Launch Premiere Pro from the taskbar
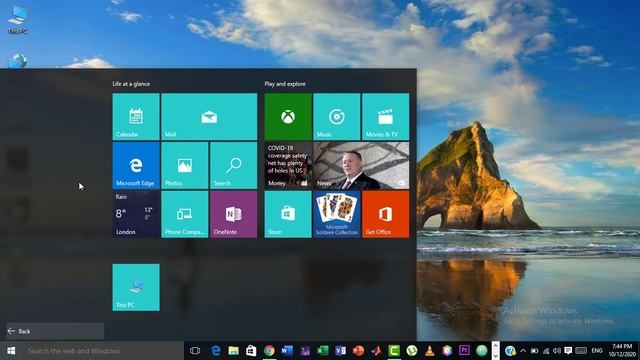The width and height of the screenshot is (640, 360). click(x=464, y=351)
